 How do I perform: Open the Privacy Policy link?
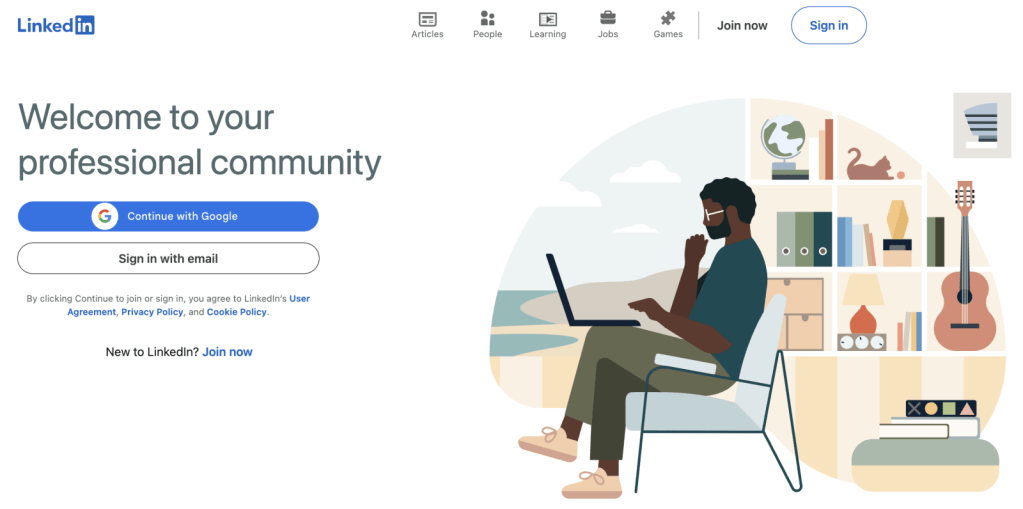pyautogui.click(x=152, y=312)
